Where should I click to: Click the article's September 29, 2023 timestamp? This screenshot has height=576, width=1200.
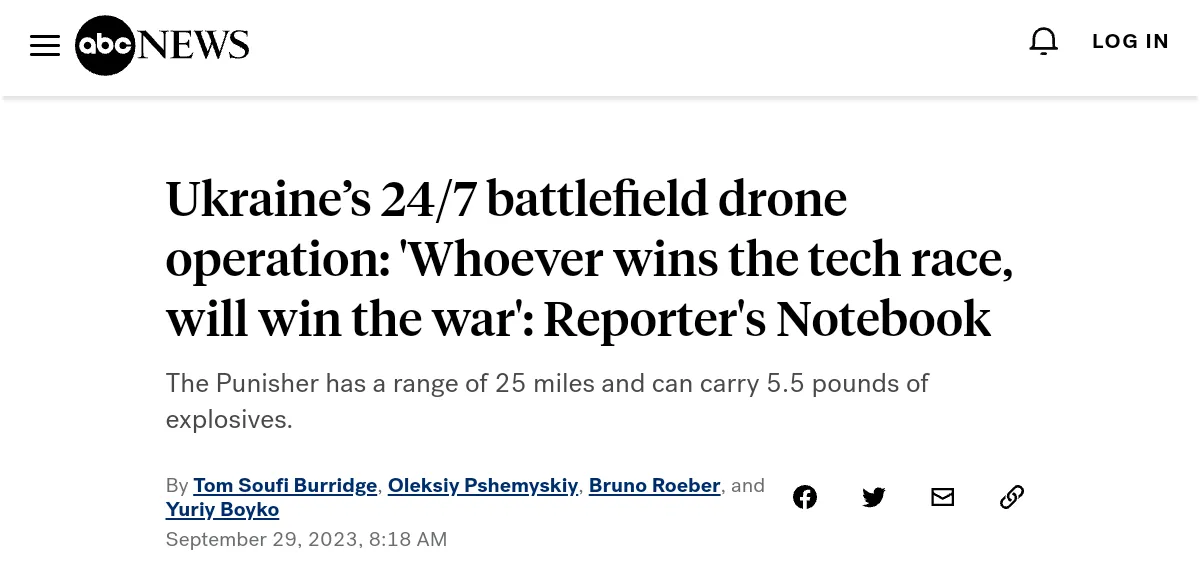coord(306,539)
